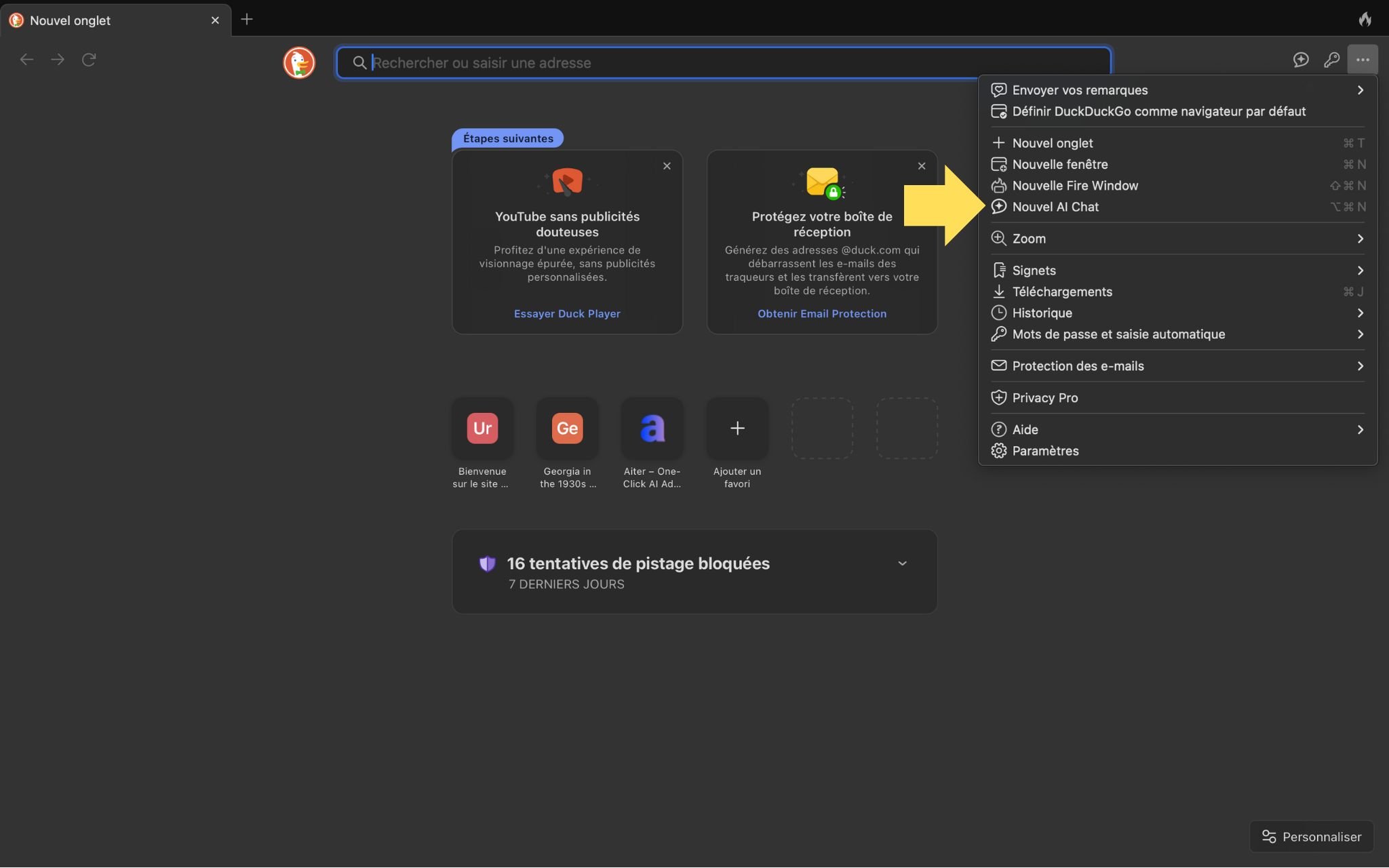
Task: Expand the Historique submenu
Action: tap(1177, 313)
